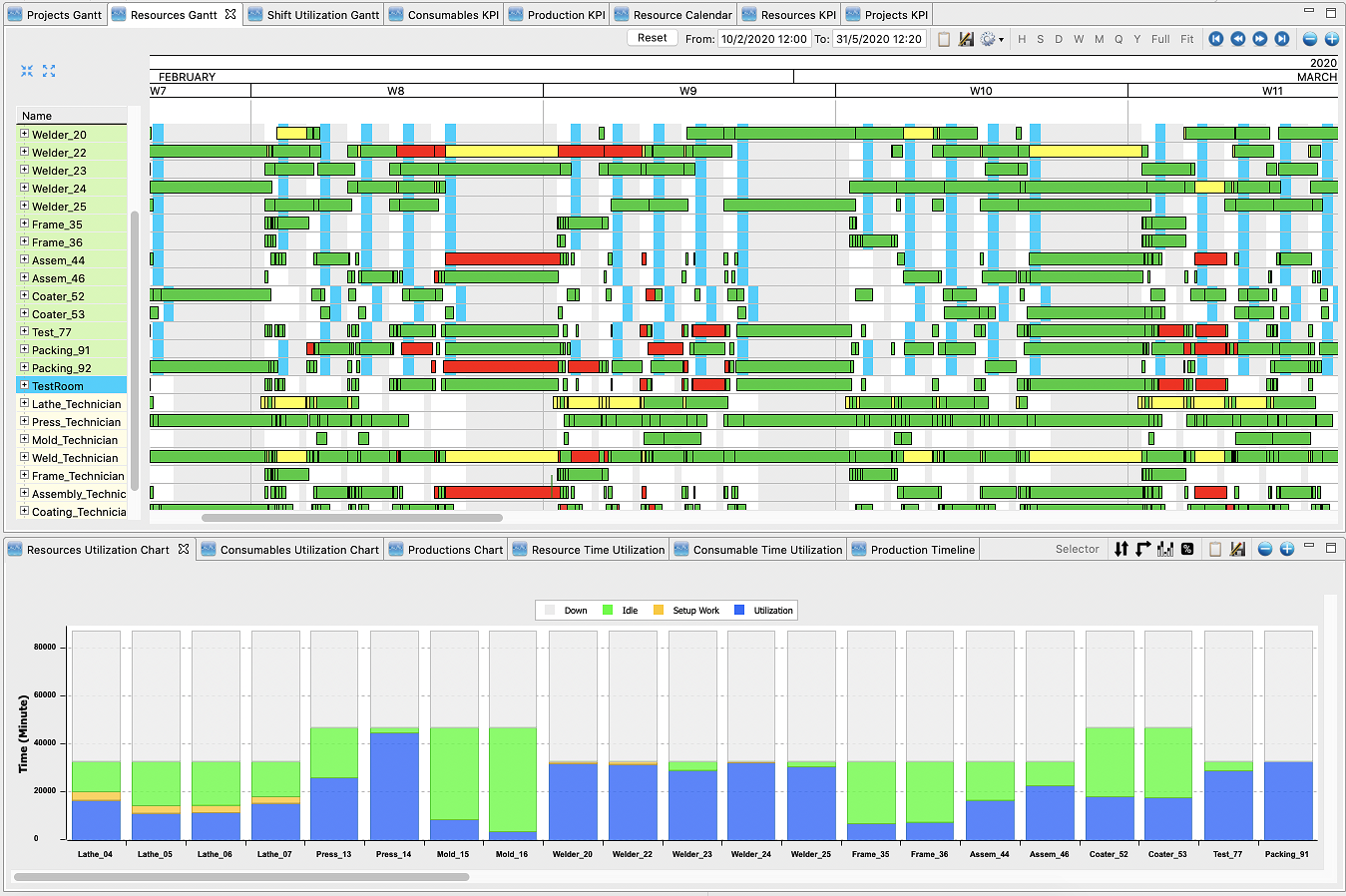Open the Resource Calendar tab

[673, 15]
